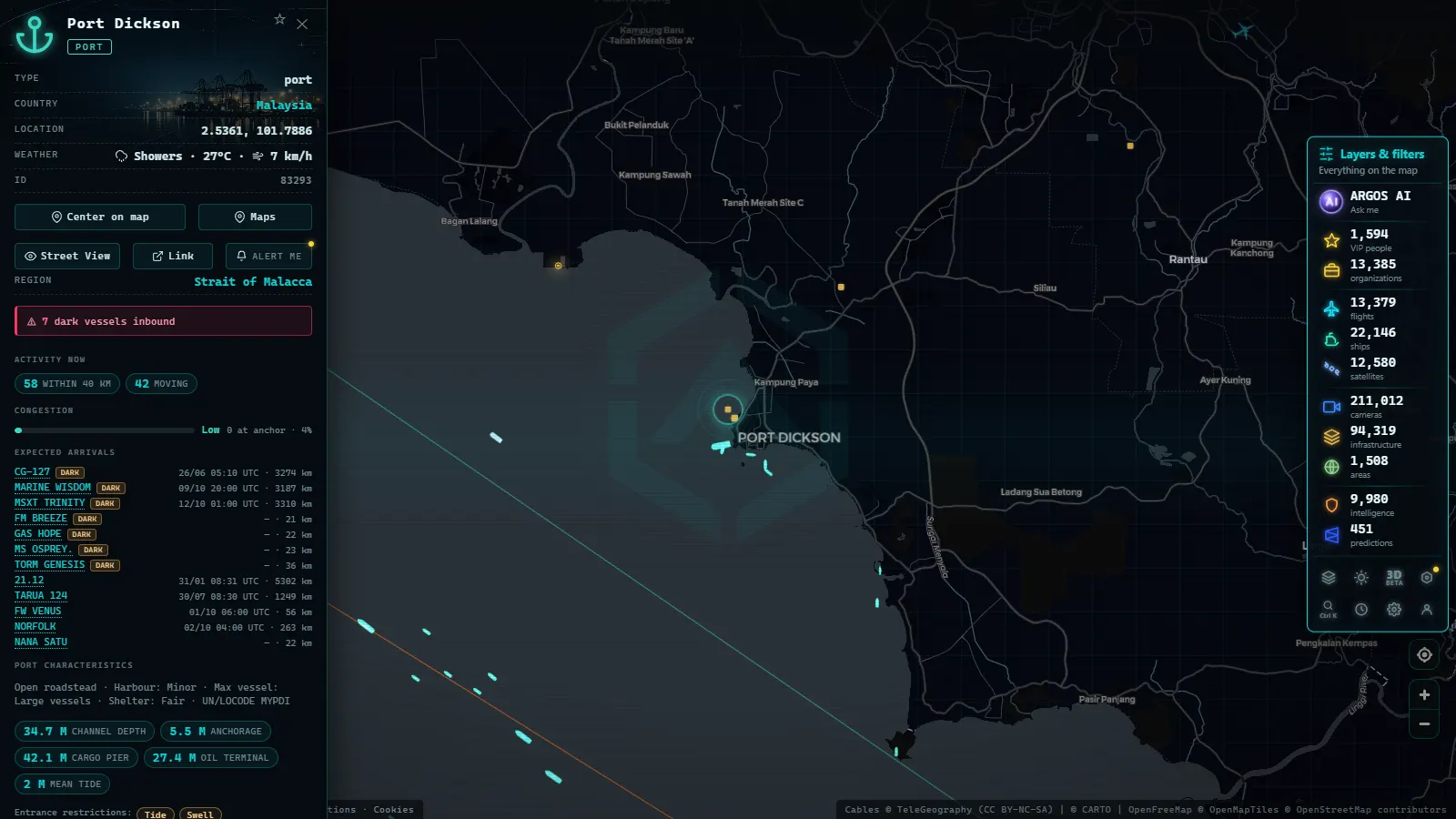This screenshot has width=1456, height=819.
Task: Open Street View for the port
Action: [x=67, y=256]
